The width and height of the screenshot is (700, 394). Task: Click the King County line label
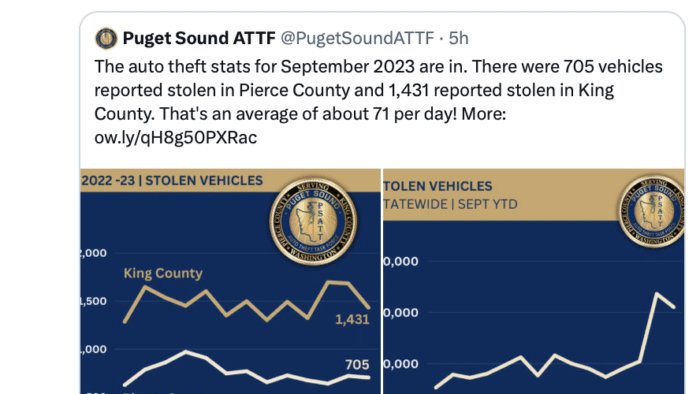[x=163, y=273]
